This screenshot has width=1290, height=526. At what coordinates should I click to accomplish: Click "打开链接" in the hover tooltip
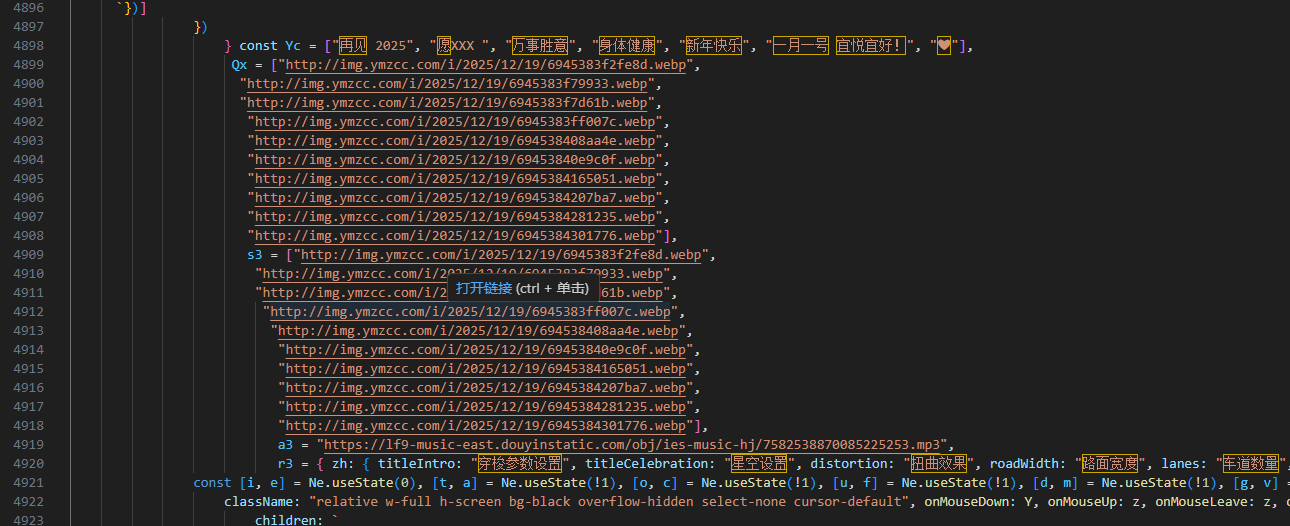(x=484, y=288)
